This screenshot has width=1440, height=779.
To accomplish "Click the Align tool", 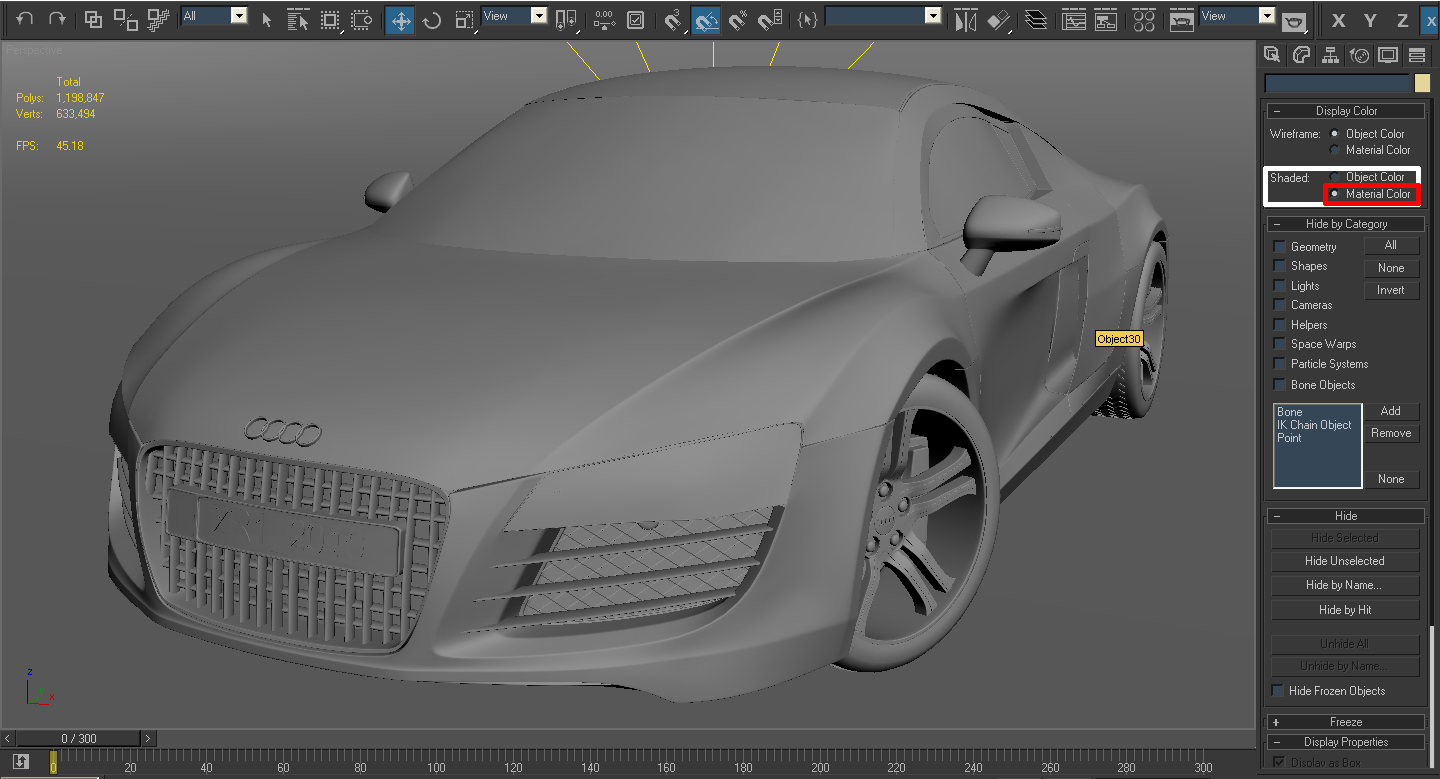I will click(998, 19).
